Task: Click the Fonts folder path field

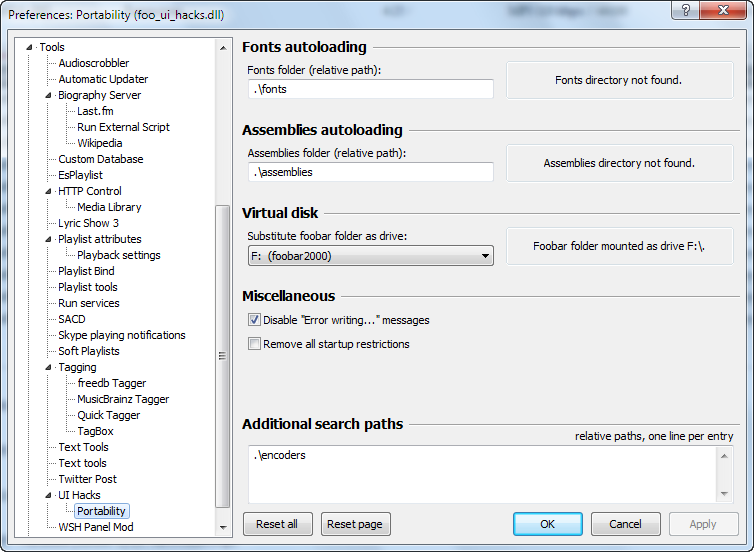Action: pyautogui.click(x=370, y=89)
